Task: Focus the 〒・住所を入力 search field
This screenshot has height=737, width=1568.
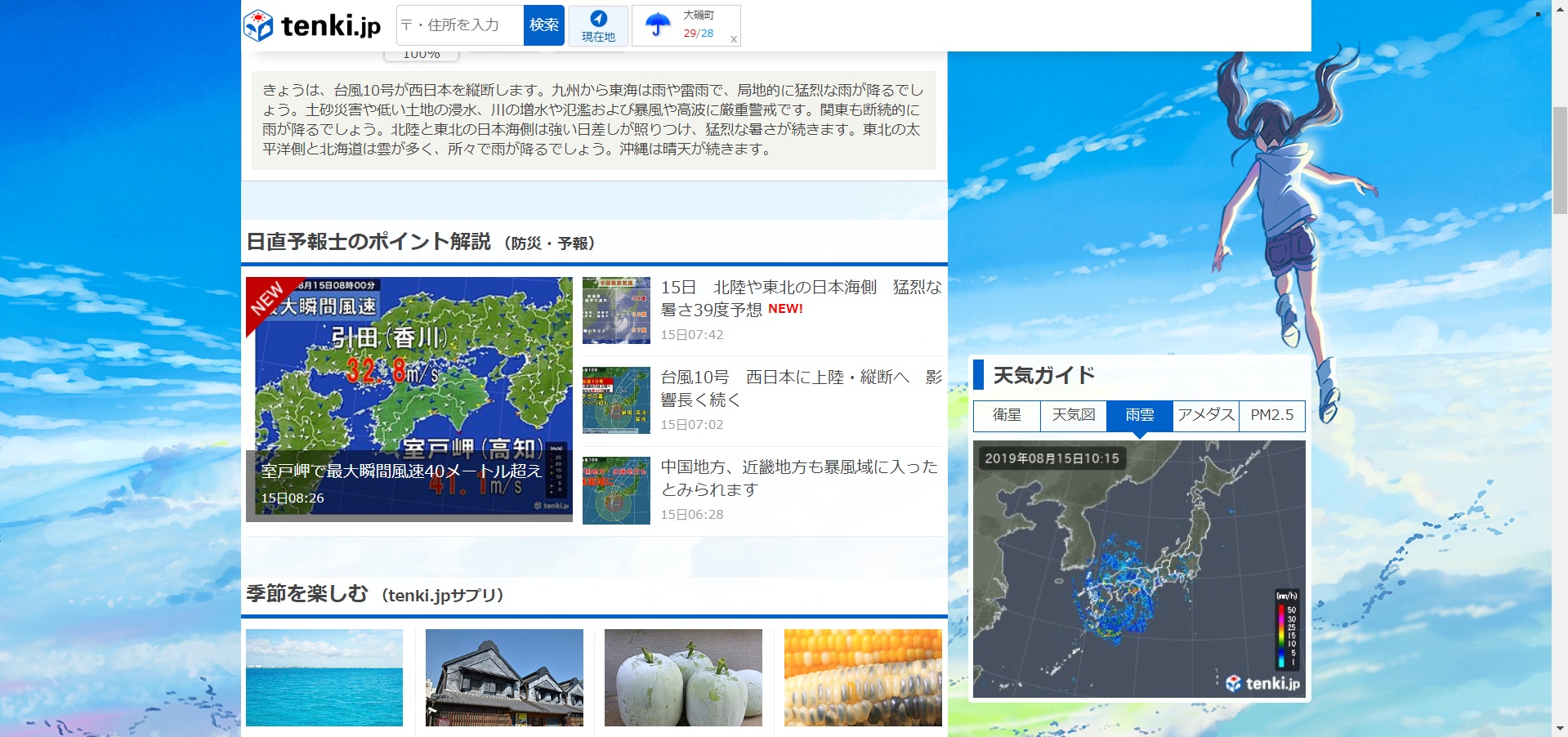Action: coord(460,25)
